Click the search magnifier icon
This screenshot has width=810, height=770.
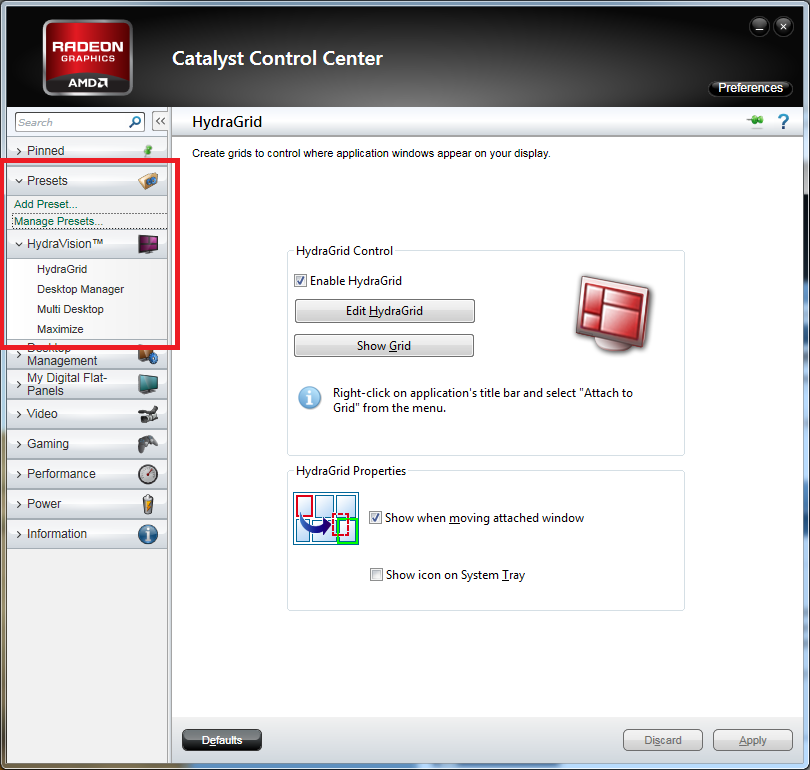pyautogui.click(x=135, y=122)
